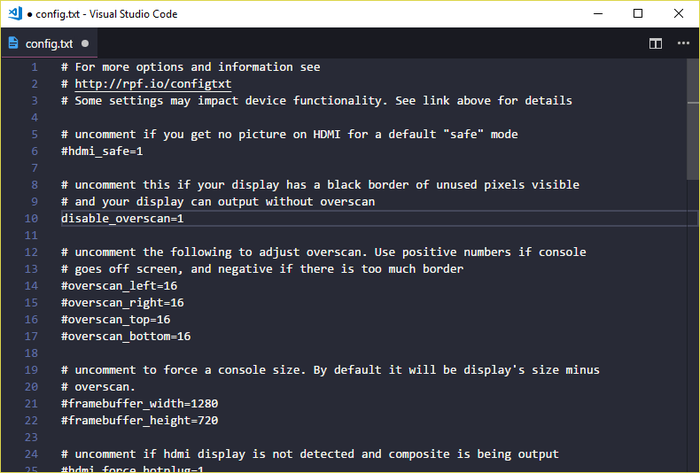This screenshot has width=700, height=473.
Task: Place cursor on disable_overscan=1 line
Action: [122, 218]
